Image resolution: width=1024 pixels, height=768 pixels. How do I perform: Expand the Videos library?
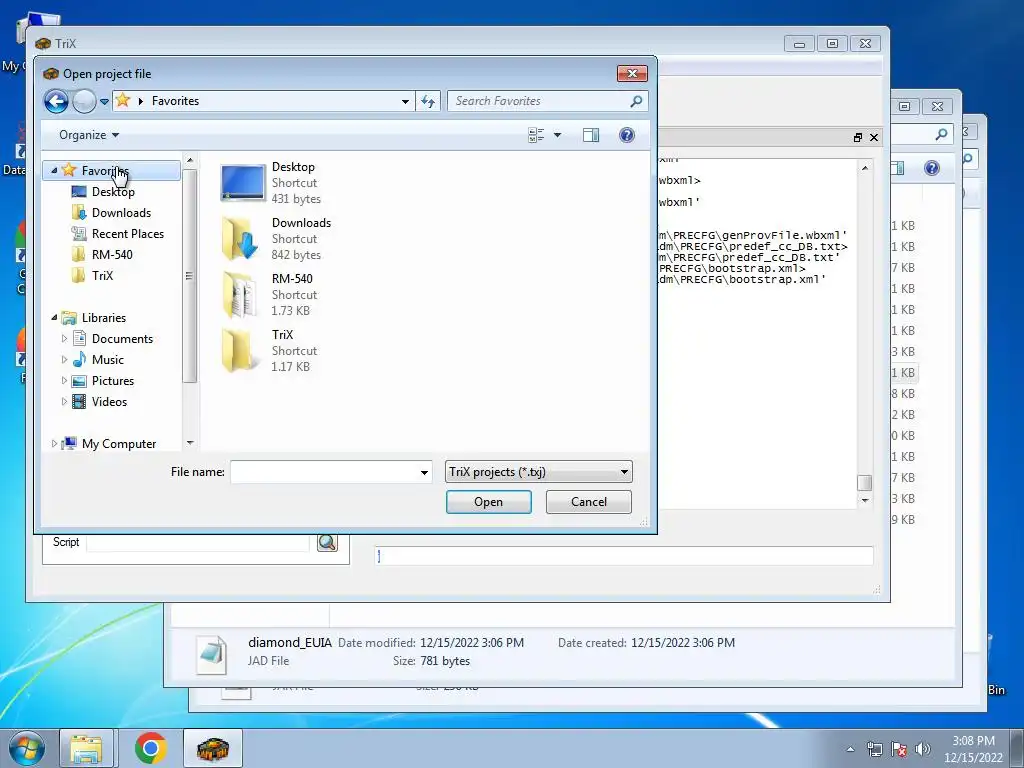point(64,402)
